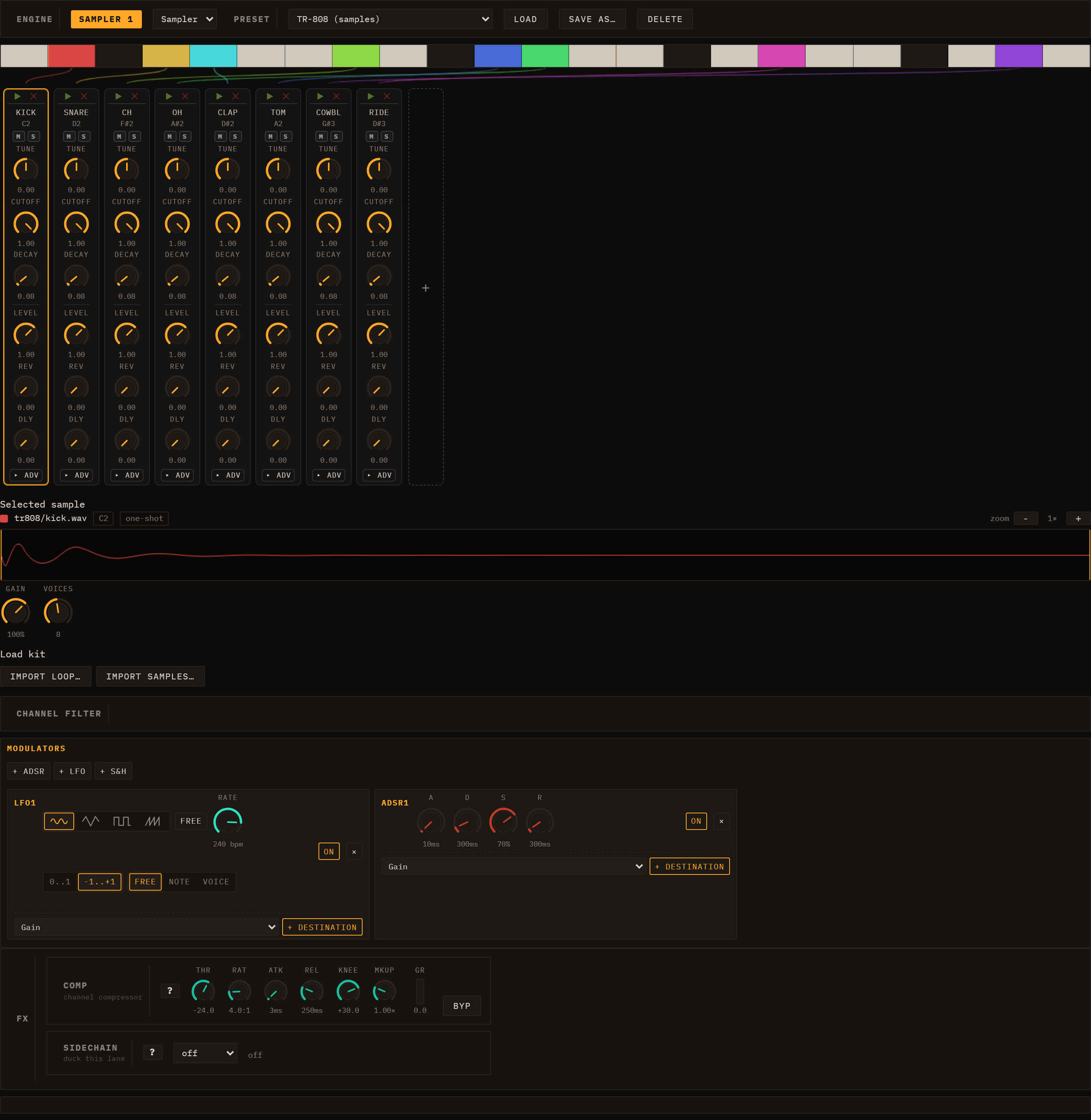
Task: Open help for the SIDECHAIN section
Action: pos(153,1052)
